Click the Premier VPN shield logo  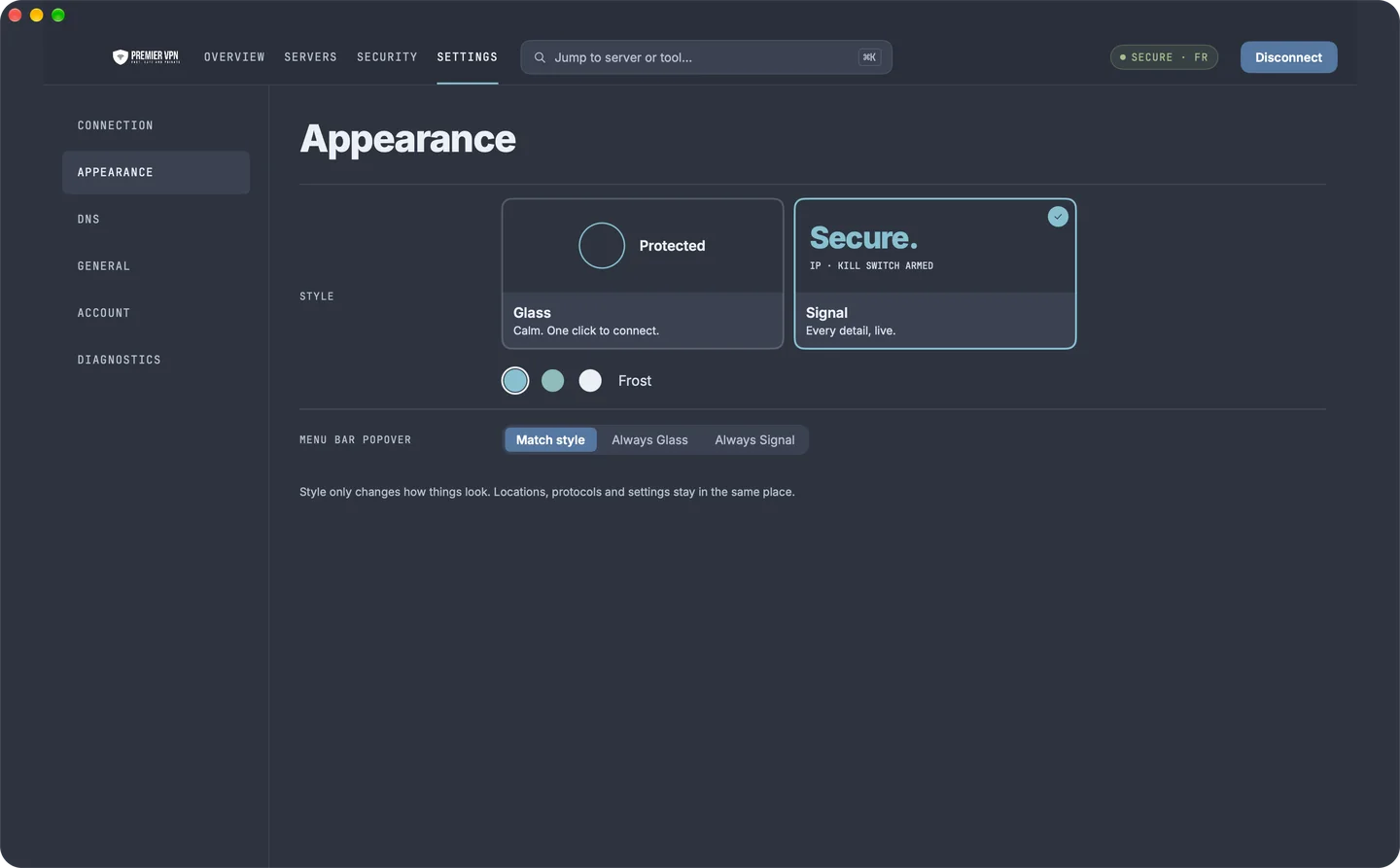click(146, 57)
